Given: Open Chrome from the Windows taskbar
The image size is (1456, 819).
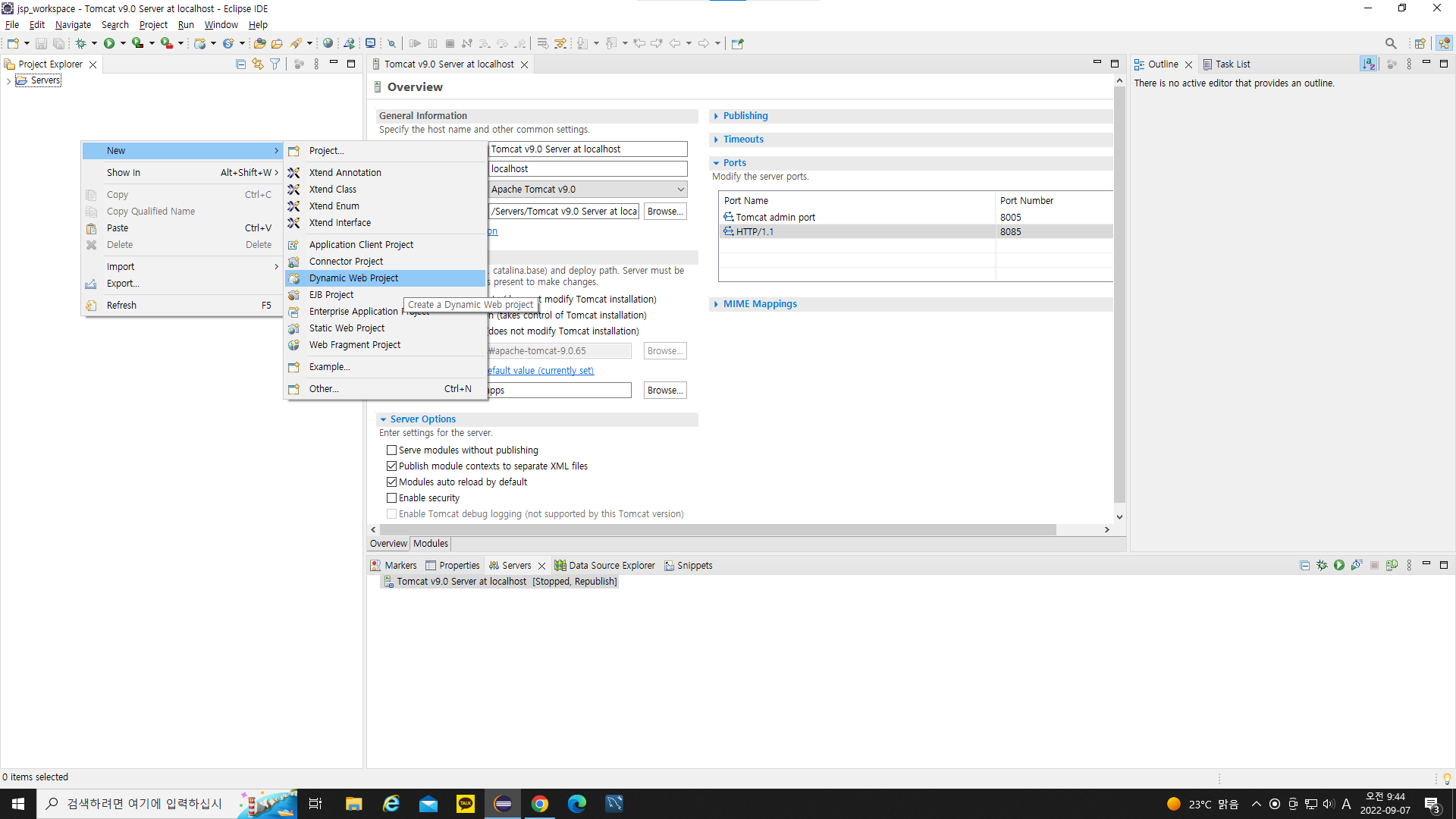Looking at the screenshot, I should [540, 804].
